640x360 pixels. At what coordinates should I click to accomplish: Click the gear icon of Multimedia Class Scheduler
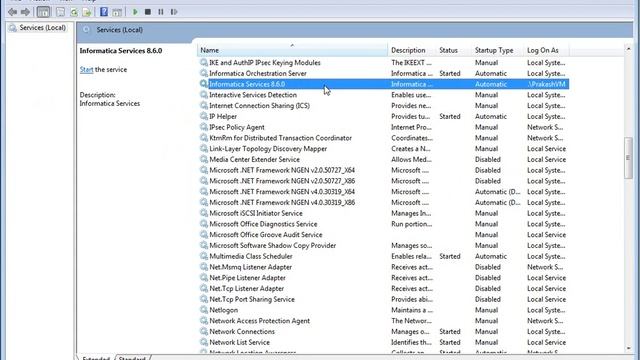204,256
